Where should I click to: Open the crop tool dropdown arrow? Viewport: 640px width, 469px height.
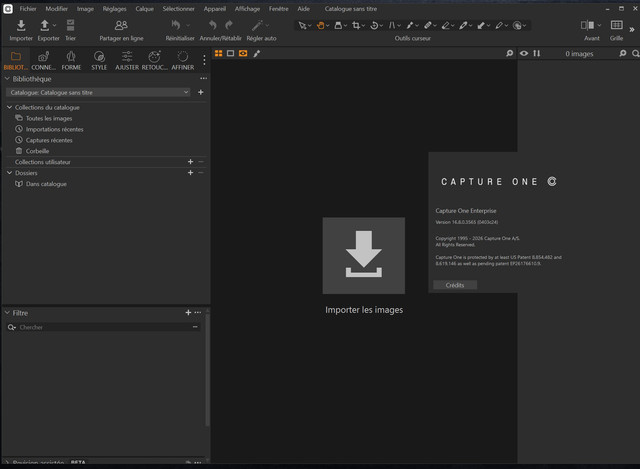363,26
